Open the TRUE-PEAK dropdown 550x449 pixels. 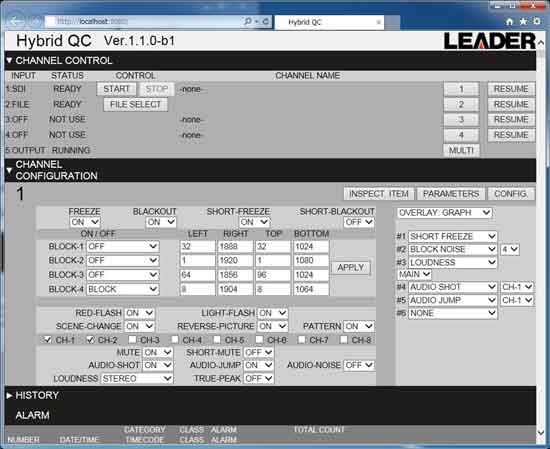258,379
